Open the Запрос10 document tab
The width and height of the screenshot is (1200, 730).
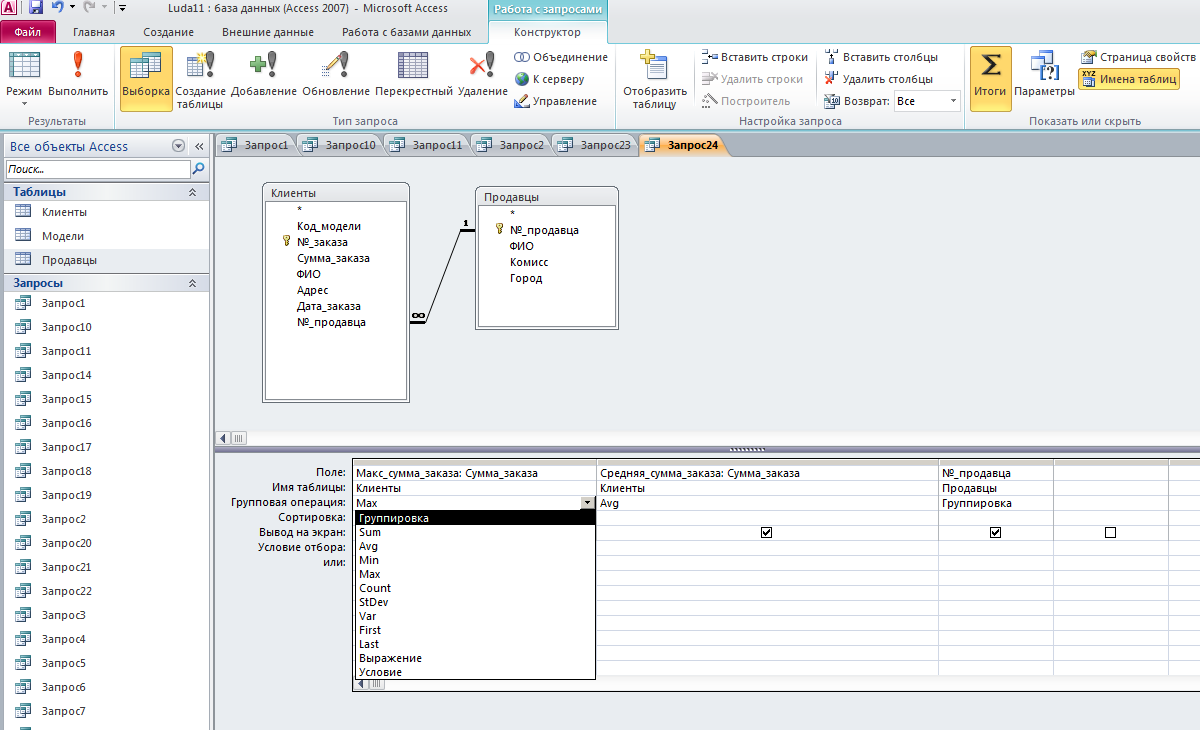pyautogui.click(x=339, y=146)
